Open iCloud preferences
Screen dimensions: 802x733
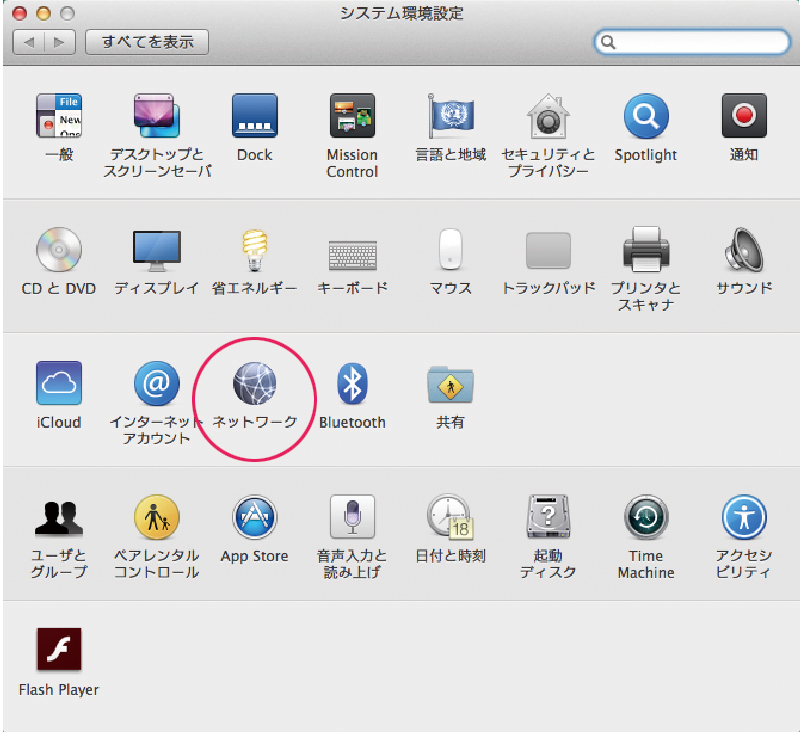[59, 383]
